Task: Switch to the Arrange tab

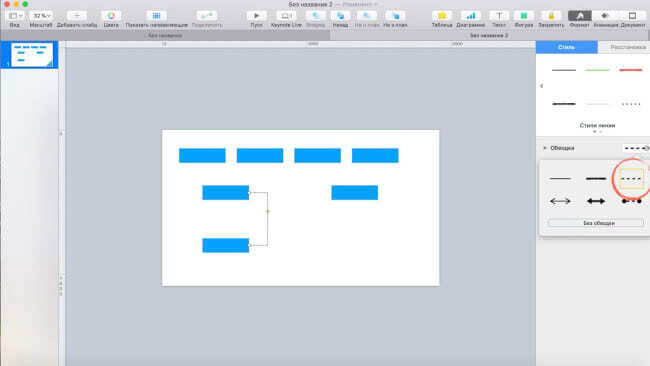Action: [626, 47]
